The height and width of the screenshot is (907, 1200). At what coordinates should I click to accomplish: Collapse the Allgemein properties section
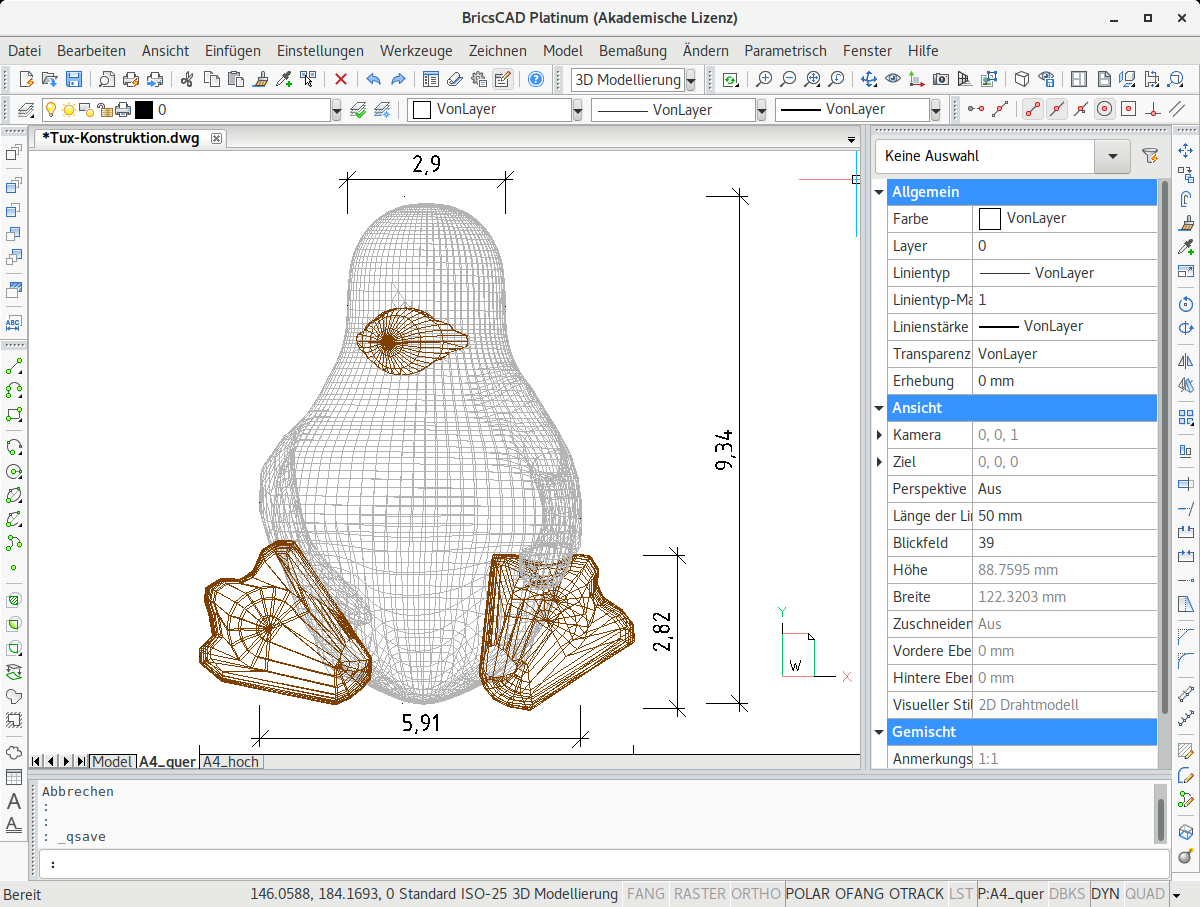click(880, 192)
